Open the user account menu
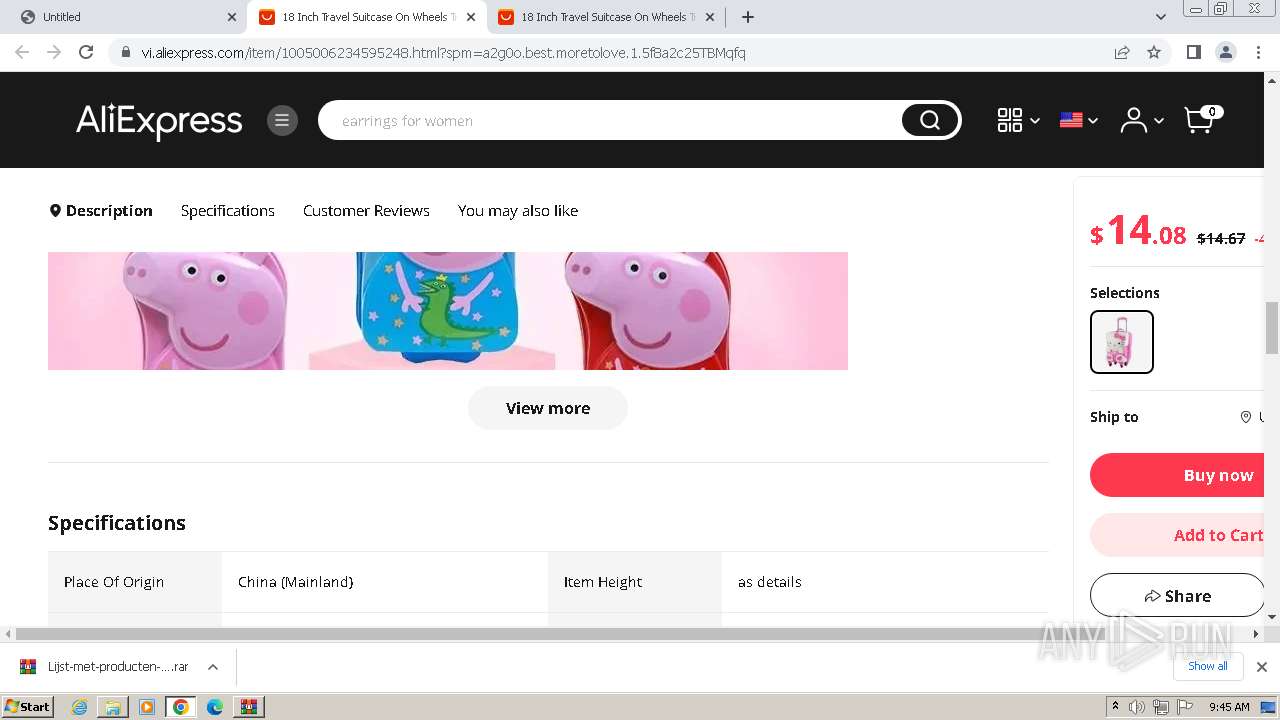1280x720 pixels. [x=1141, y=121]
